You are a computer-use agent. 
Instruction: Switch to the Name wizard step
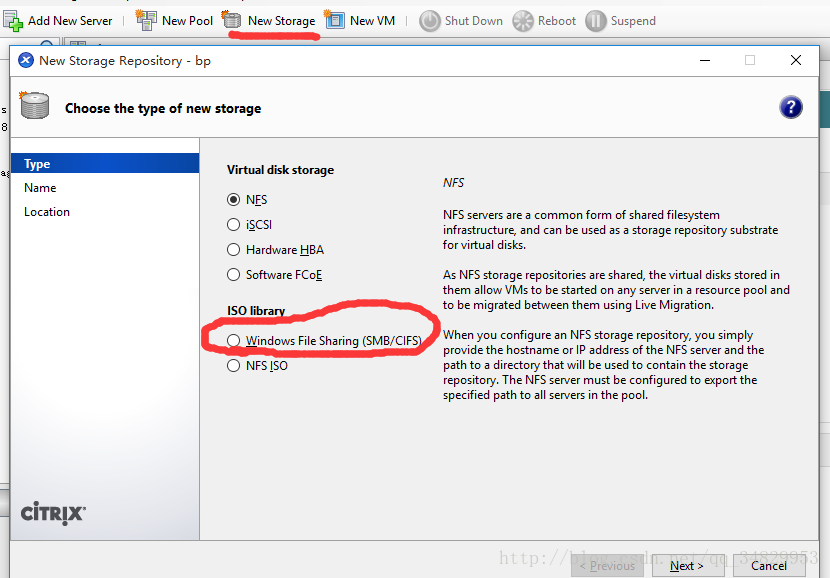(x=40, y=188)
